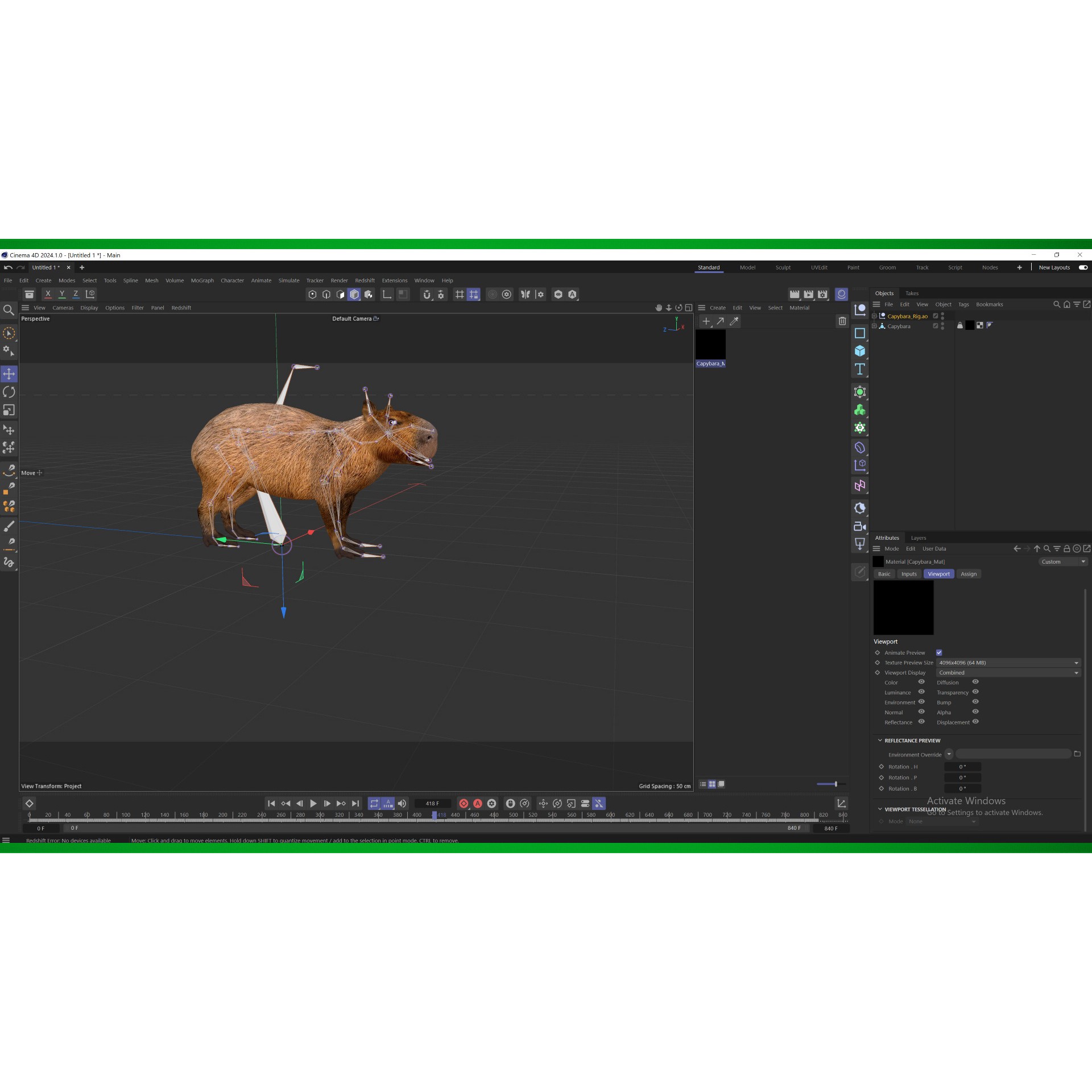Screen dimensions: 1092x1092
Task: Open the search icon in the Objects panel
Action: point(1057,304)
